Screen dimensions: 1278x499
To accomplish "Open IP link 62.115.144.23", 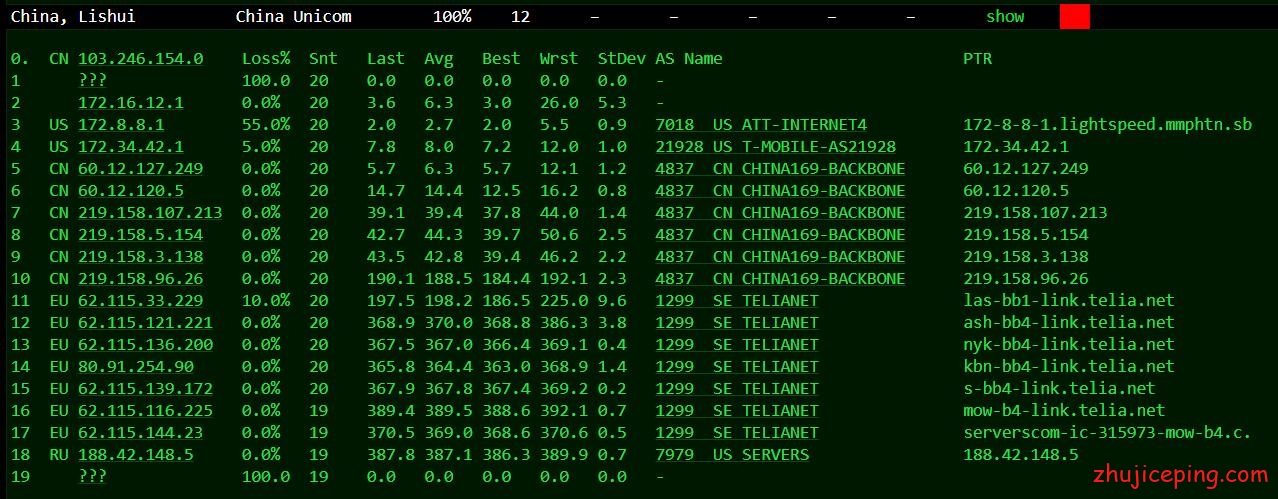I will click(x=140, y=433).
